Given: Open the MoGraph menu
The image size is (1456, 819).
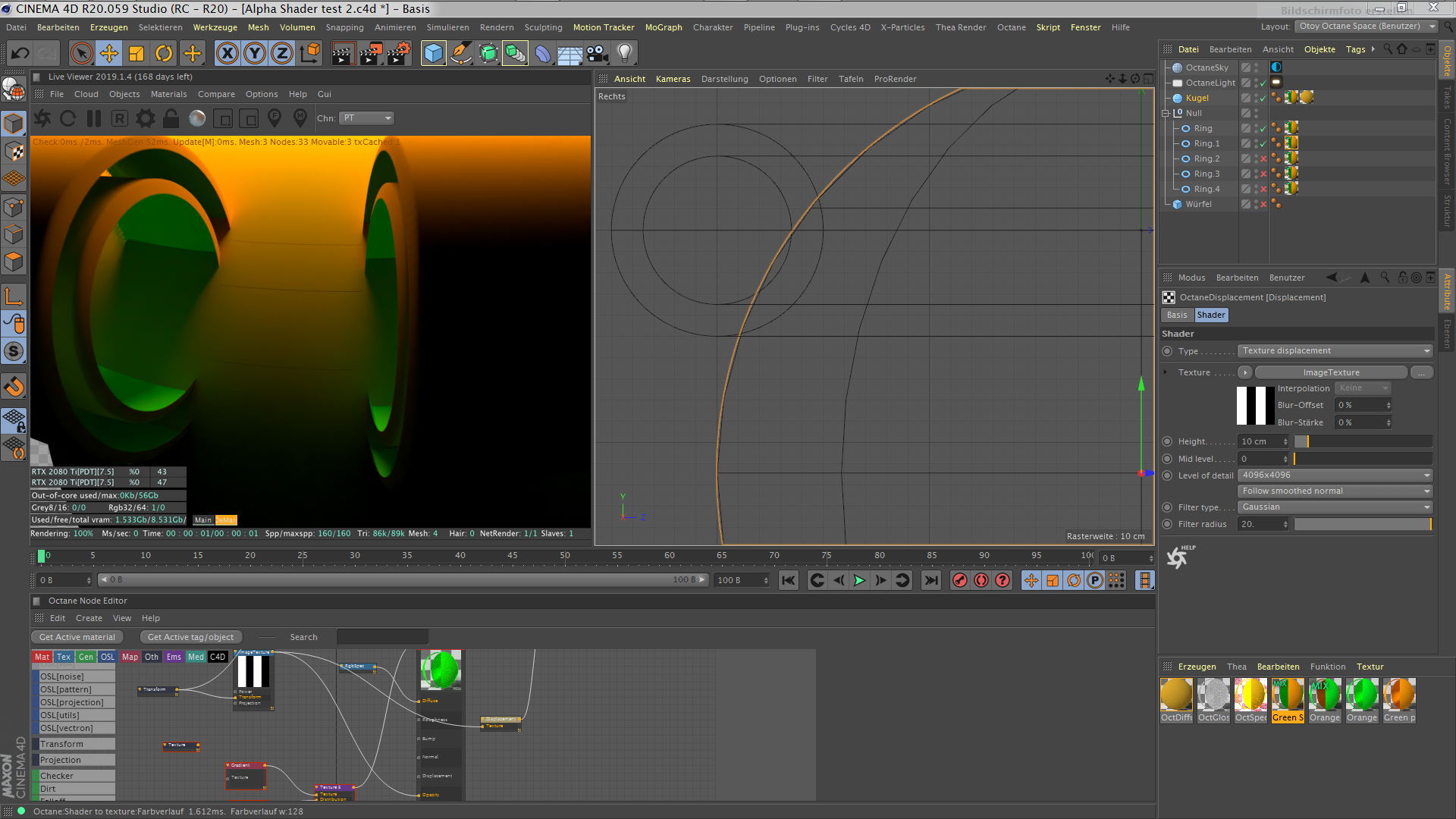Looking at the screenshot, I should 663,27.
